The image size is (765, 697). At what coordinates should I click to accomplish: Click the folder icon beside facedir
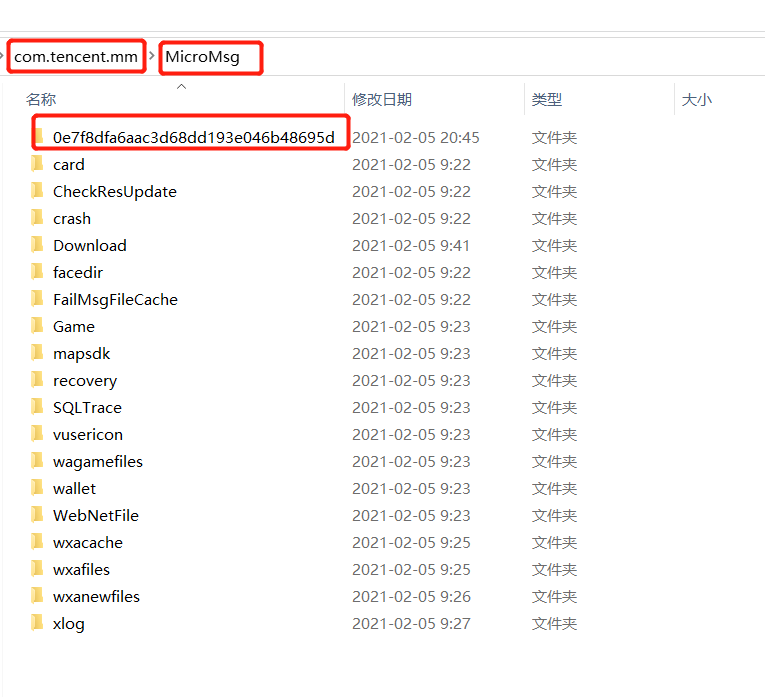[x=38, y=272]
